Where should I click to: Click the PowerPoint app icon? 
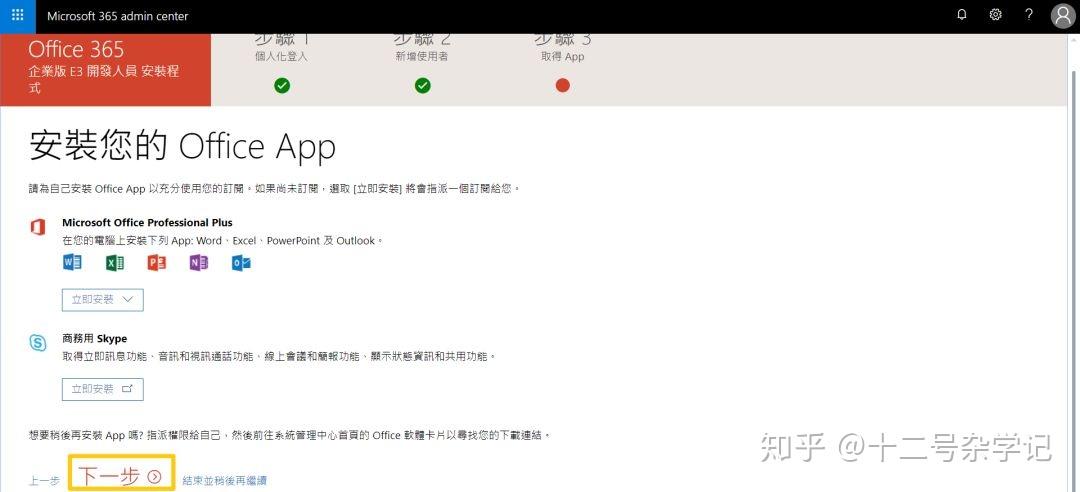click(x=156, y=263)
